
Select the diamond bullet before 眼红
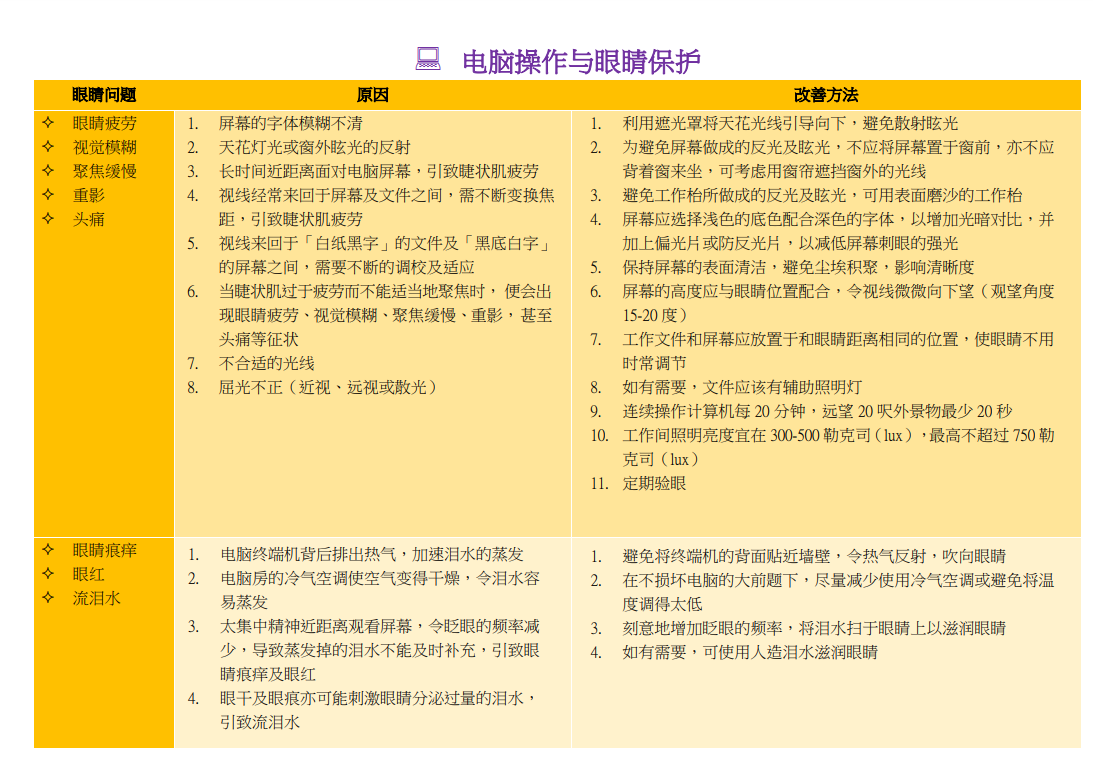point(48,574)
